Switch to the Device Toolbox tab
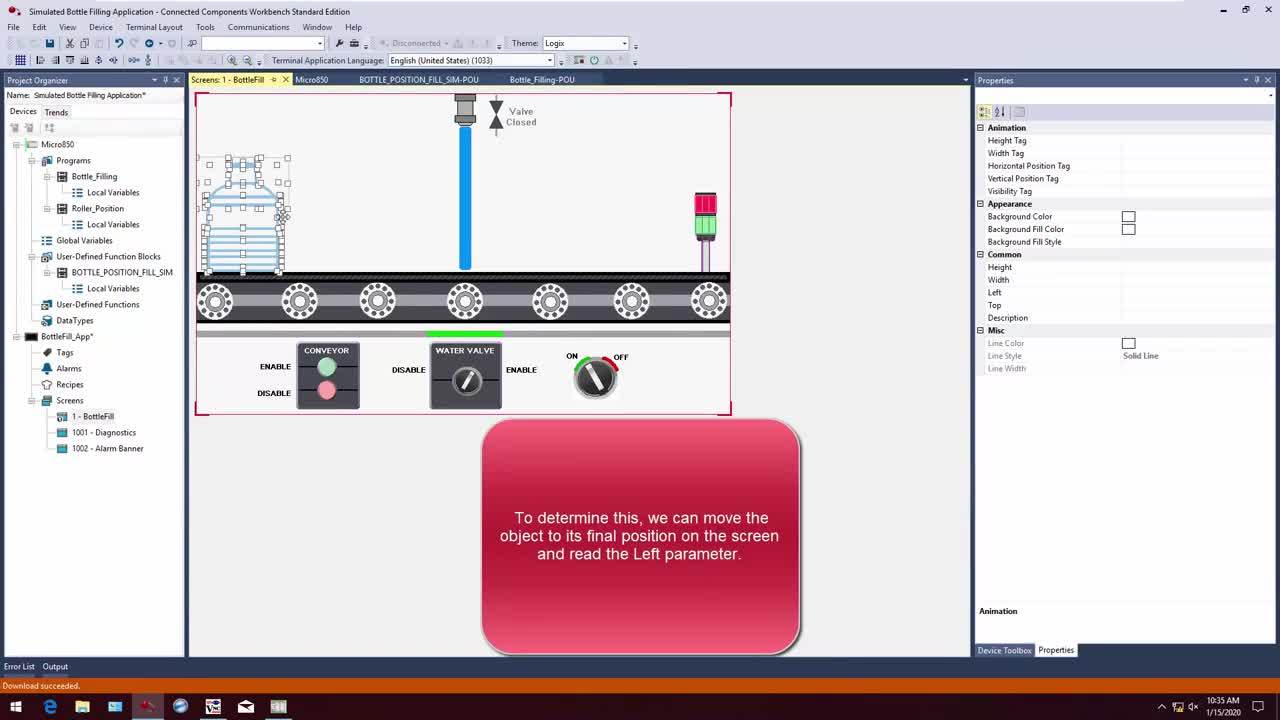Viewport: 1280px width, 720px height. (x=1004, y=650)
